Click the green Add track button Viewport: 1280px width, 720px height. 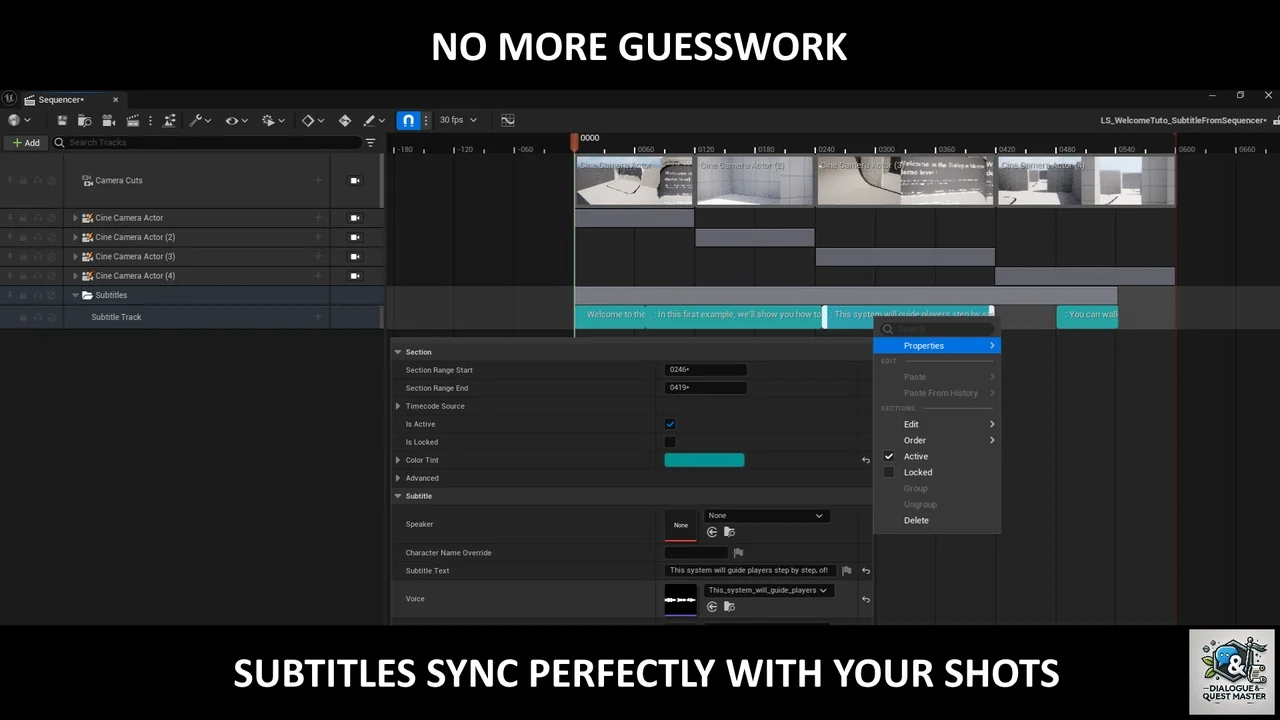click(25, 143)
